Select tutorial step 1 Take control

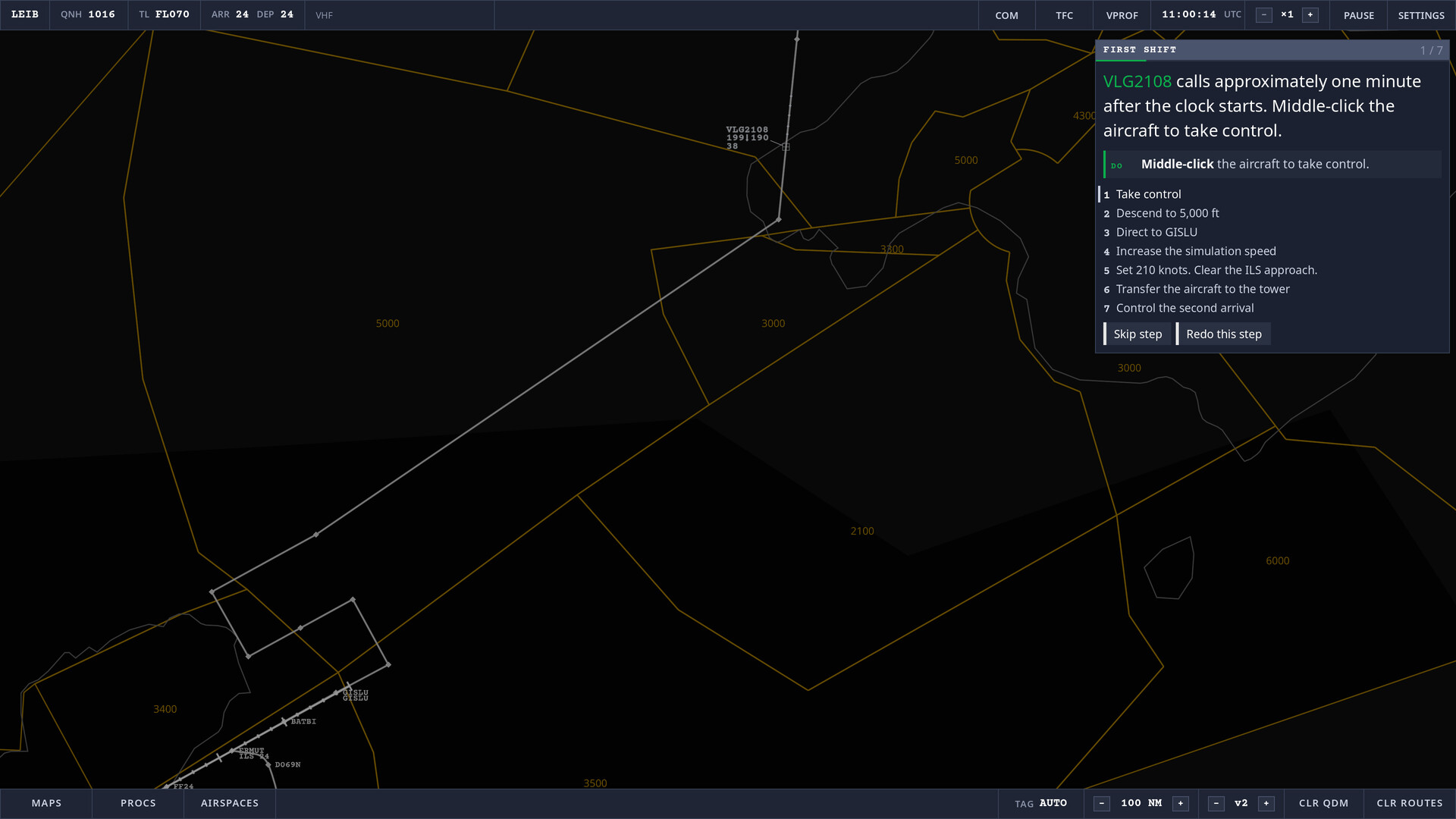click(x=1271, y=194)
